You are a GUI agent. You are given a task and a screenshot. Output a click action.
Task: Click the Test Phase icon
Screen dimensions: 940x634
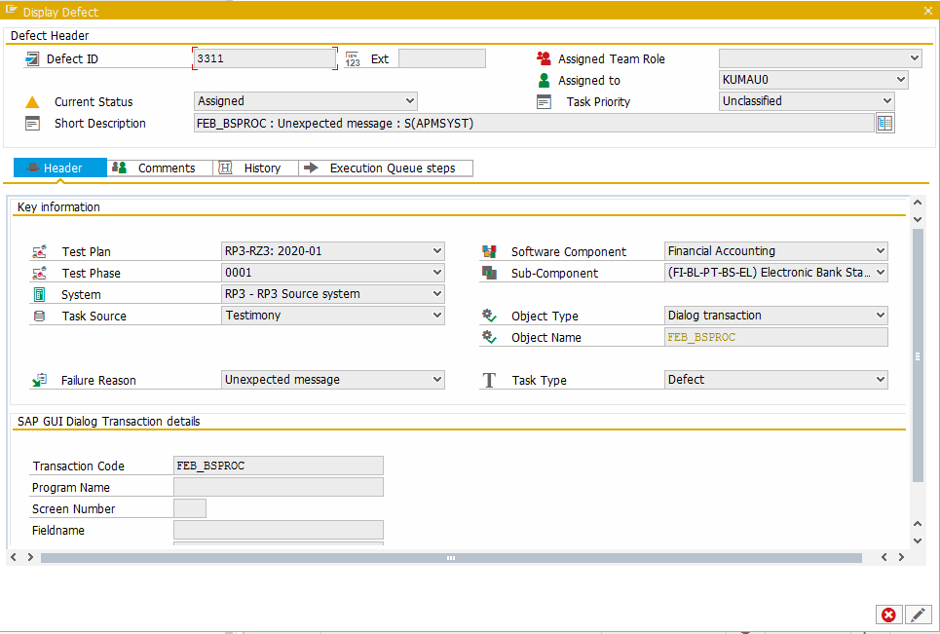39,273
